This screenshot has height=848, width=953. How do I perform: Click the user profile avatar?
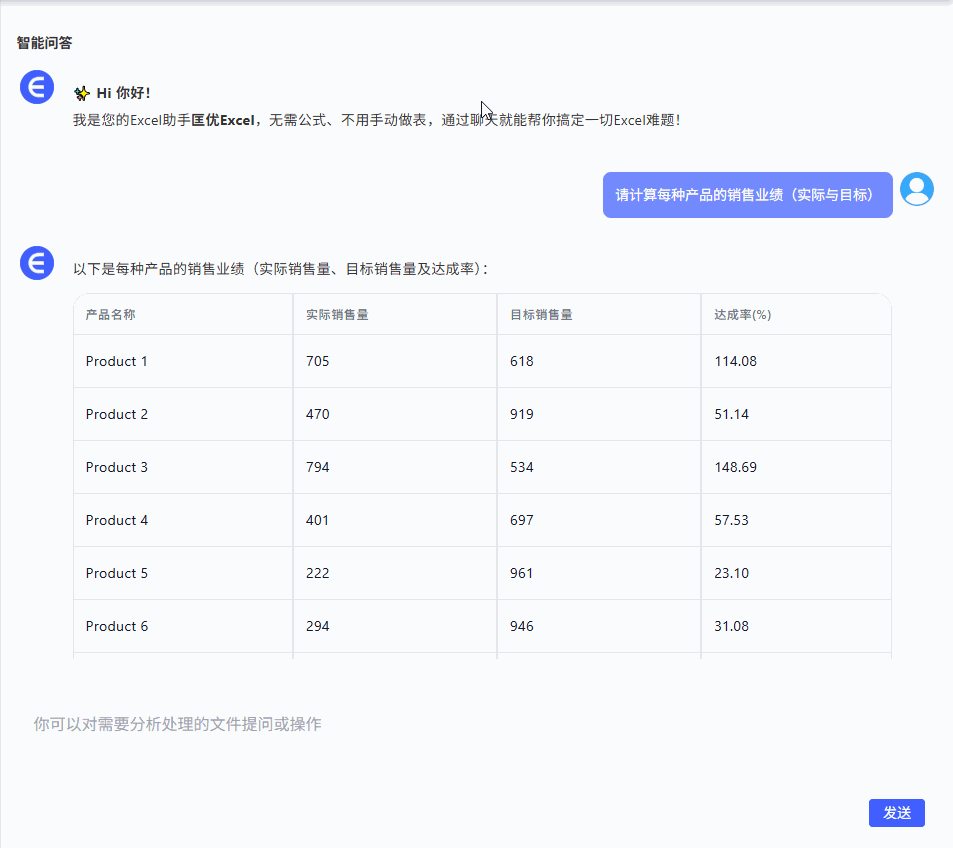point(916,189)
